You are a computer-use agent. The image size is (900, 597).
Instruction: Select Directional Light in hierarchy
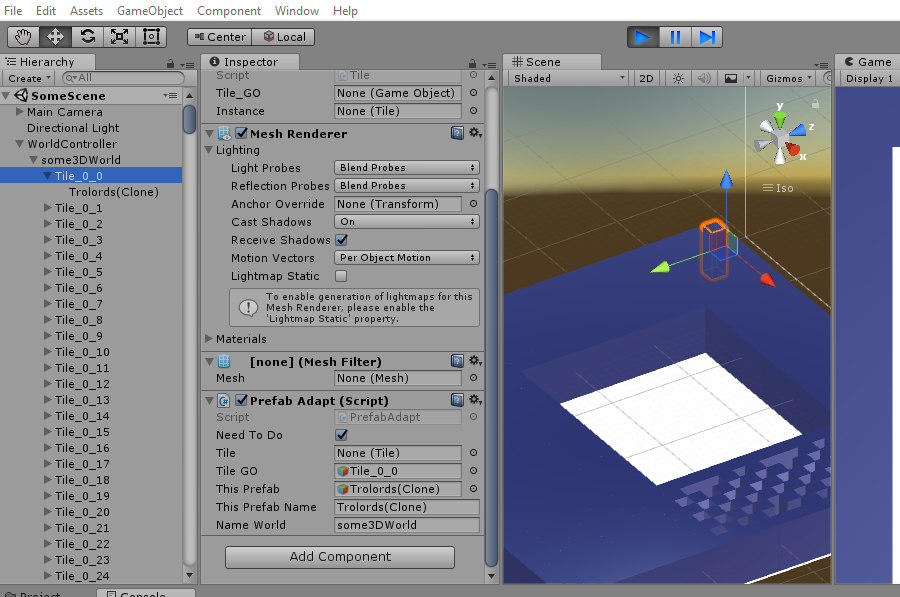coord(73,128)
